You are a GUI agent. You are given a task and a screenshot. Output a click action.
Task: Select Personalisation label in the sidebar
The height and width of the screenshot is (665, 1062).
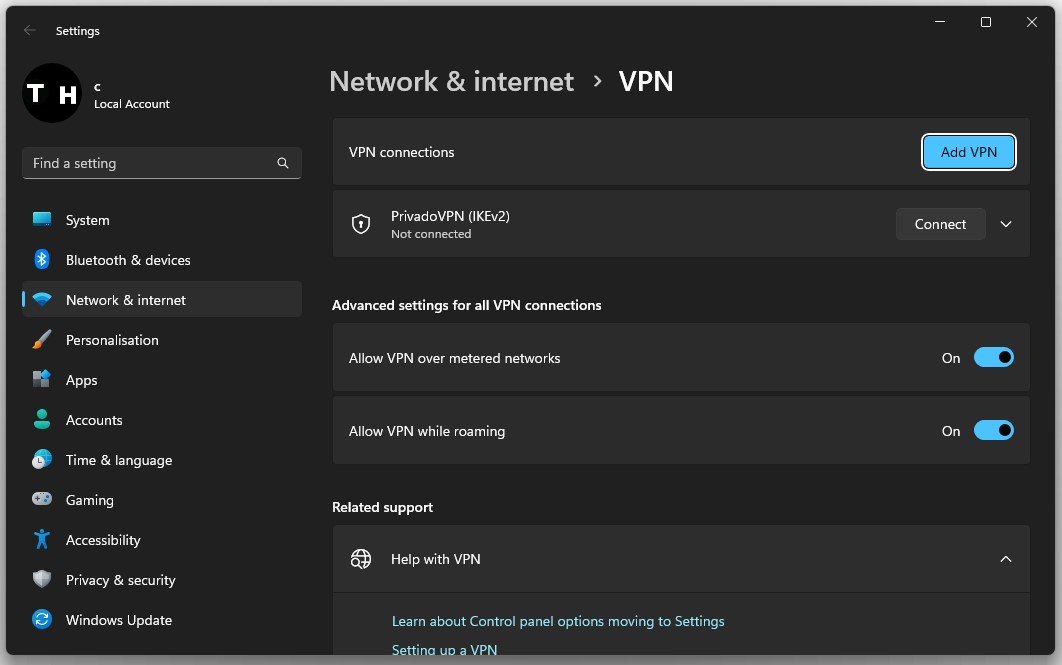point(112,340)
